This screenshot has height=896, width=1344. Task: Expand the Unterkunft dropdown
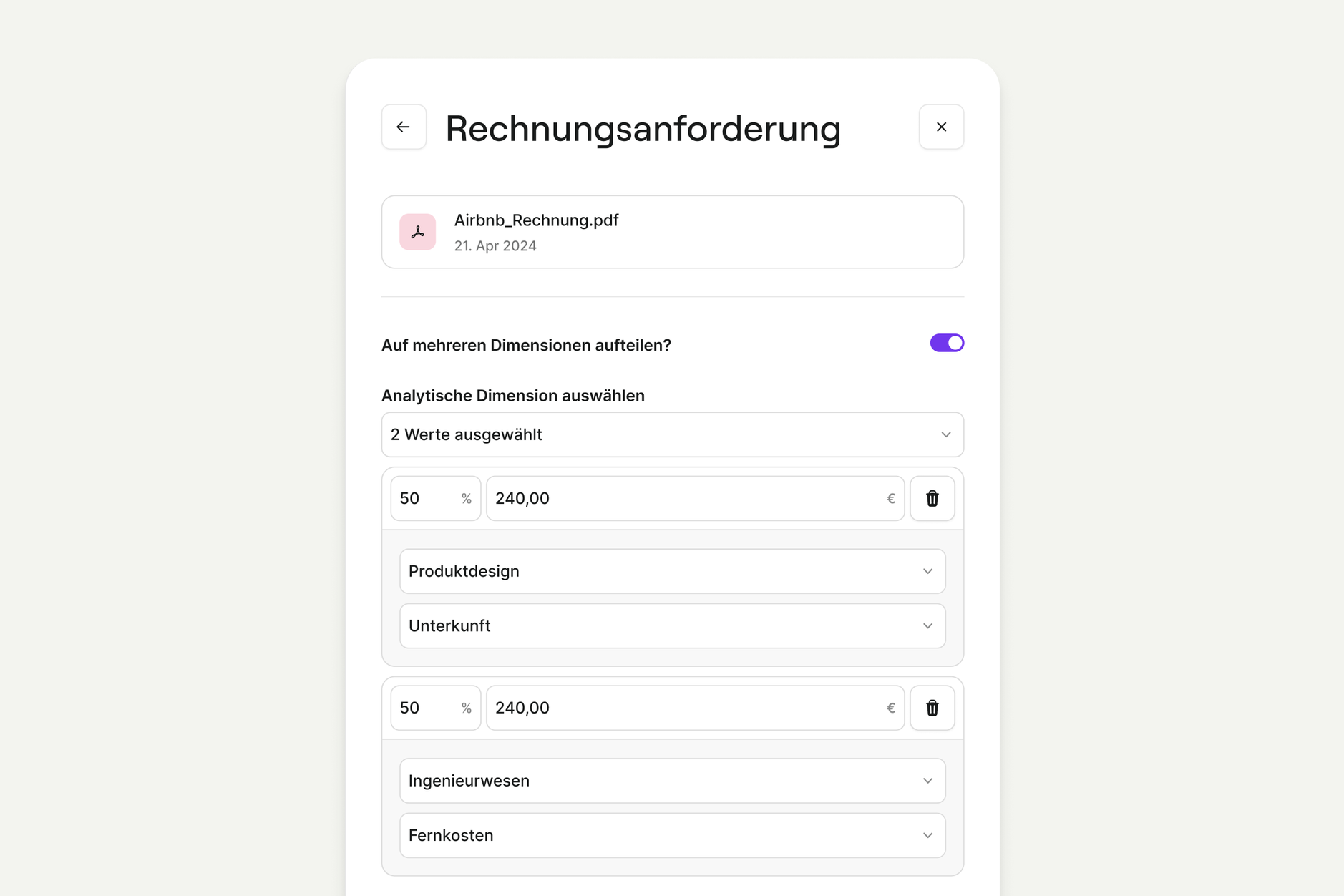click(672, 625)
